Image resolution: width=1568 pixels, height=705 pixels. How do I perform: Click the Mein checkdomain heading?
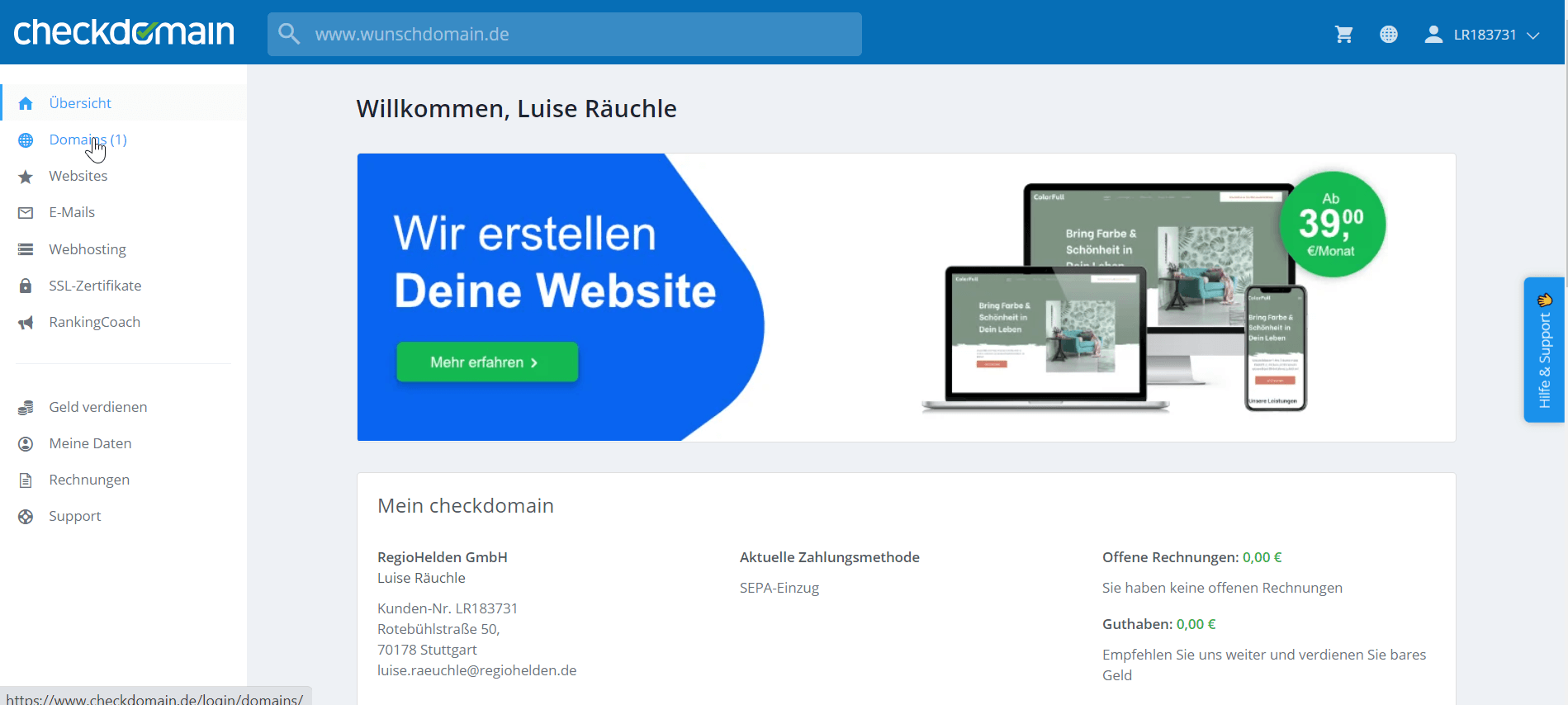466,505
